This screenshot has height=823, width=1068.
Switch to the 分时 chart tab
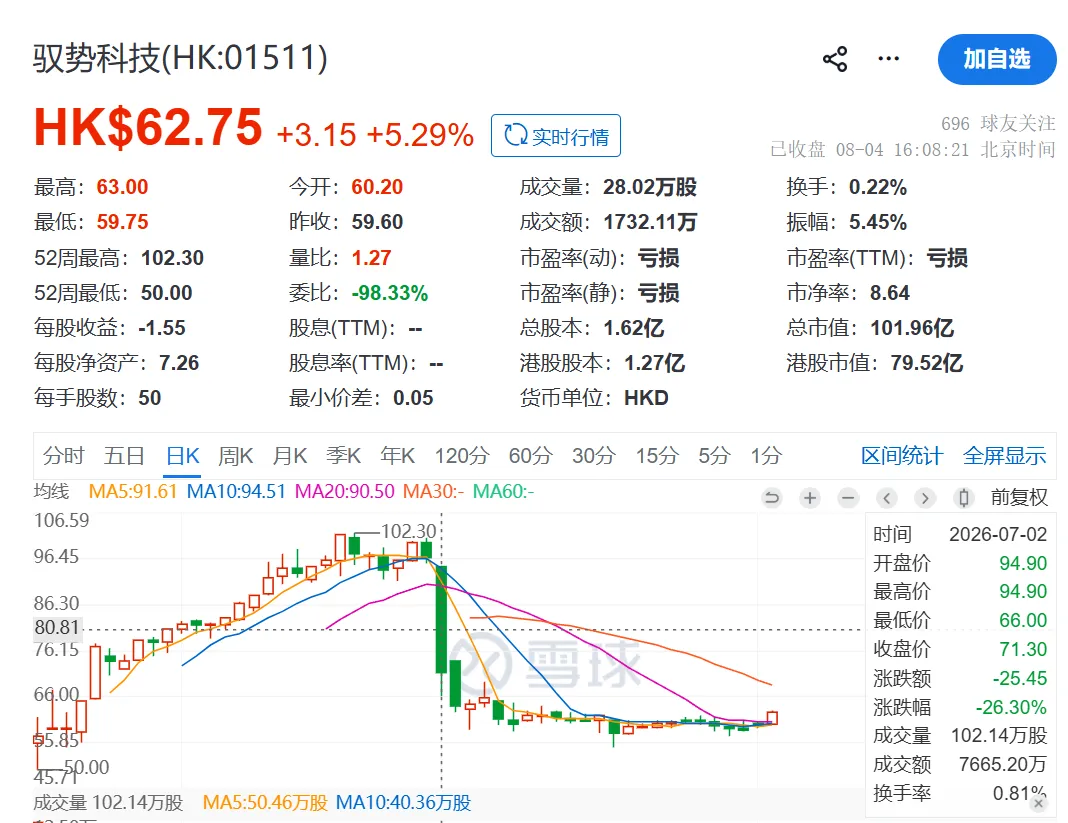pos(64,455)
